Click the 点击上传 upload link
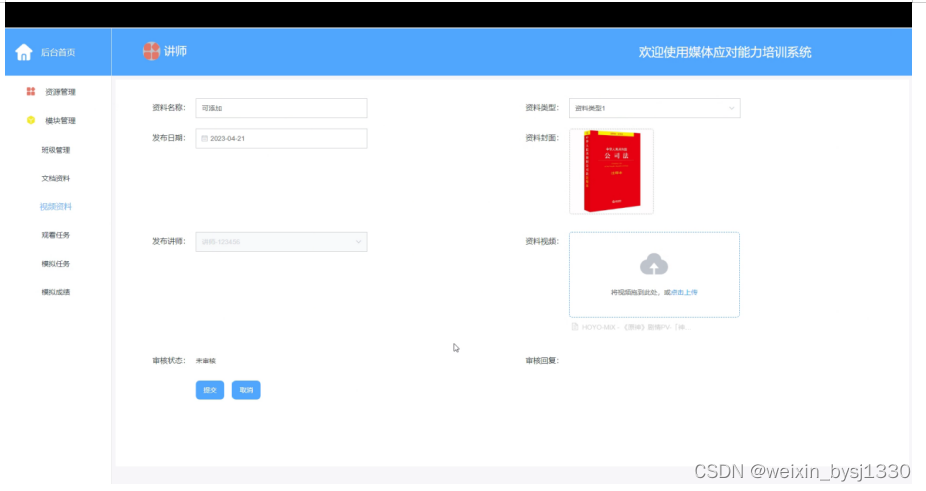926x491 pixels. [684, 292]
